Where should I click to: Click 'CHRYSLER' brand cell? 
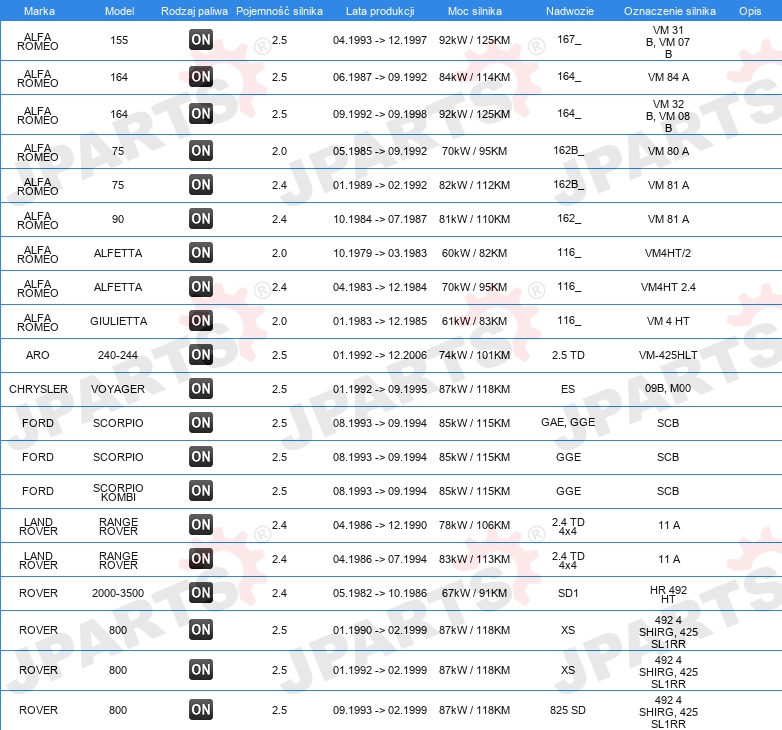point(38,389)
